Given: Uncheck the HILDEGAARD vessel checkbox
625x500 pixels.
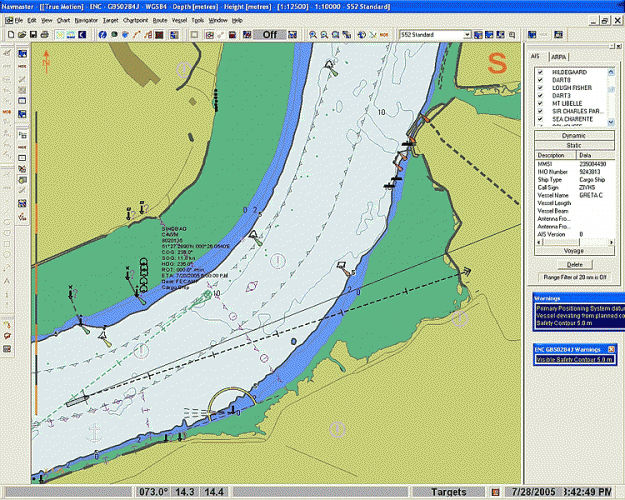Looking at the screenshot, I should [541, 73].
